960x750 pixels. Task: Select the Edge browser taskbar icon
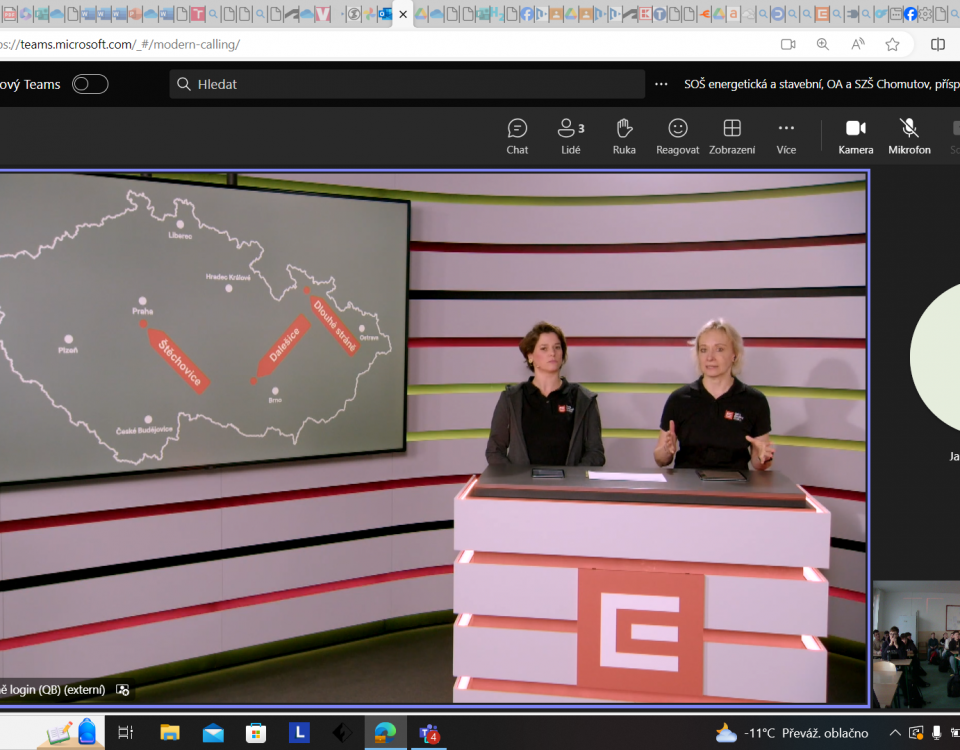point(386,732)
